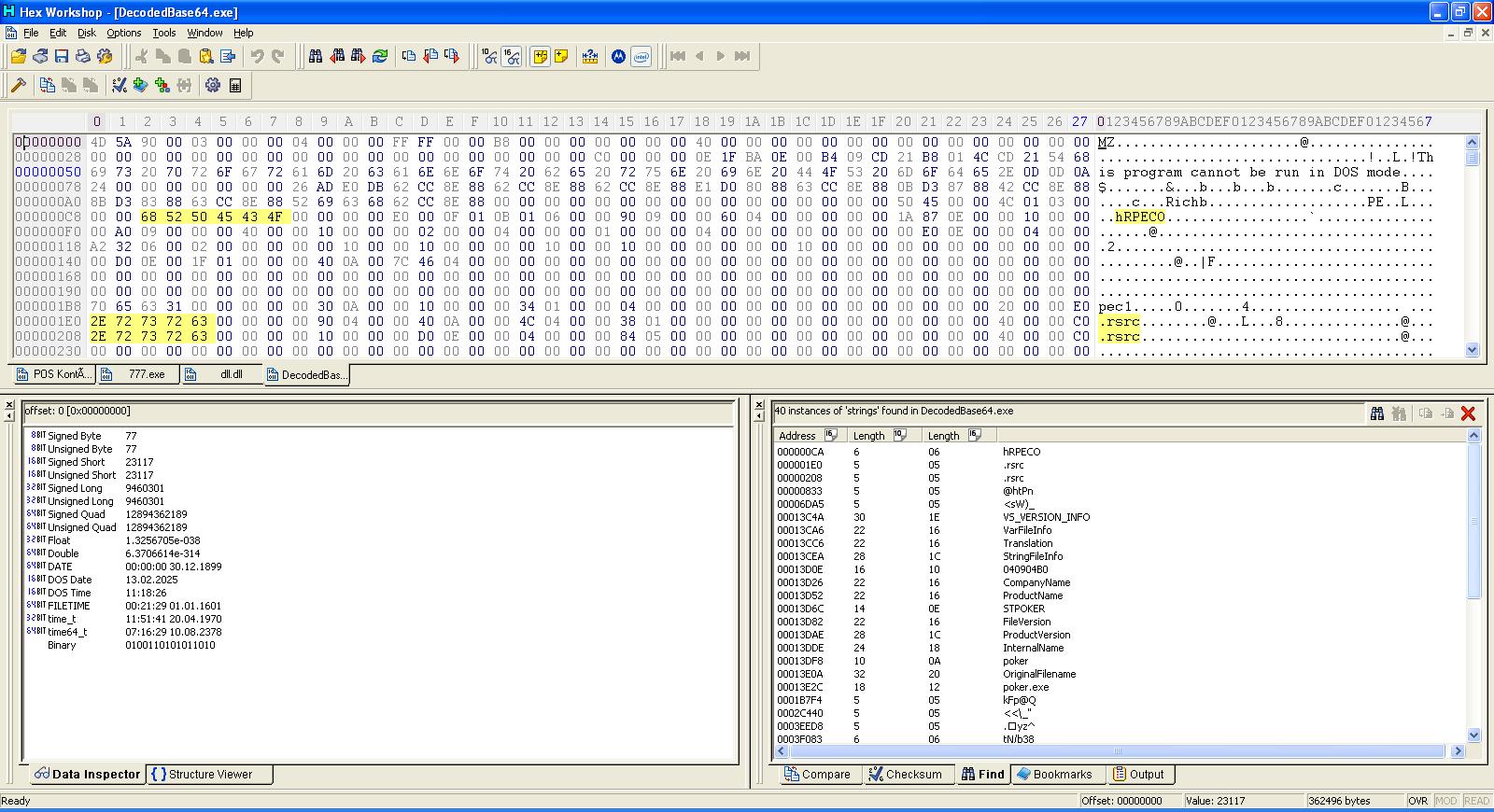
Task: Toggle unsigned data display (+ note icon)
Action: [x=561, y=56]
